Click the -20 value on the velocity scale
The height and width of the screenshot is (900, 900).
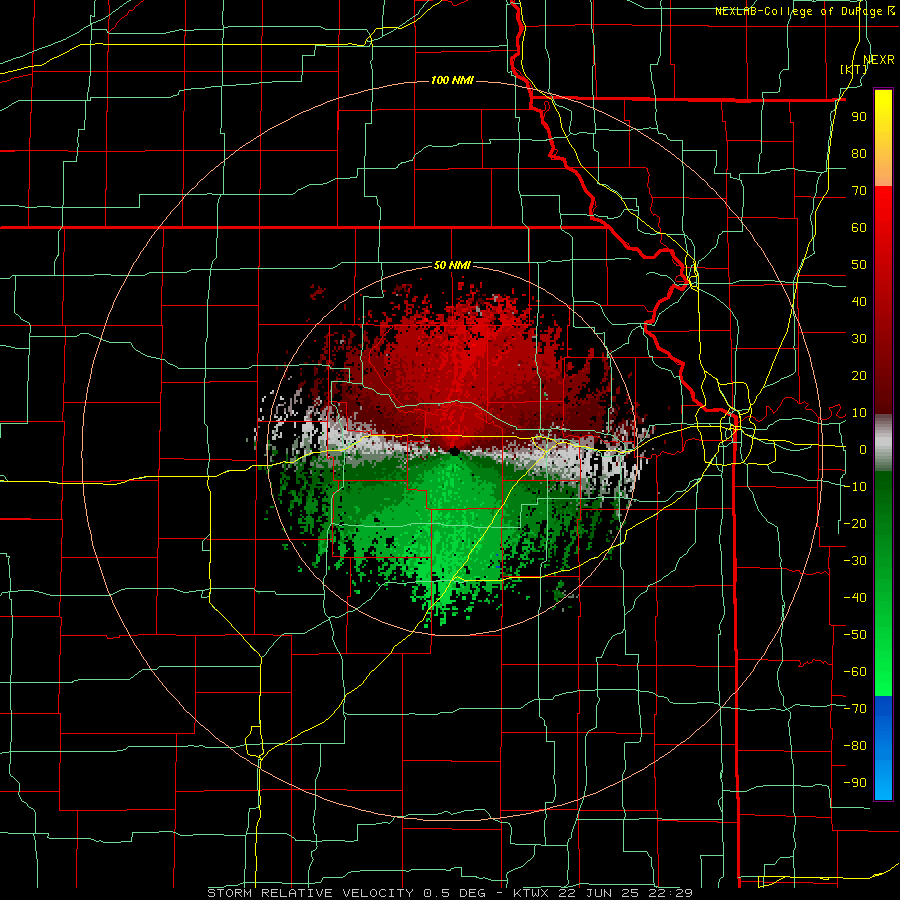[855, 523]
